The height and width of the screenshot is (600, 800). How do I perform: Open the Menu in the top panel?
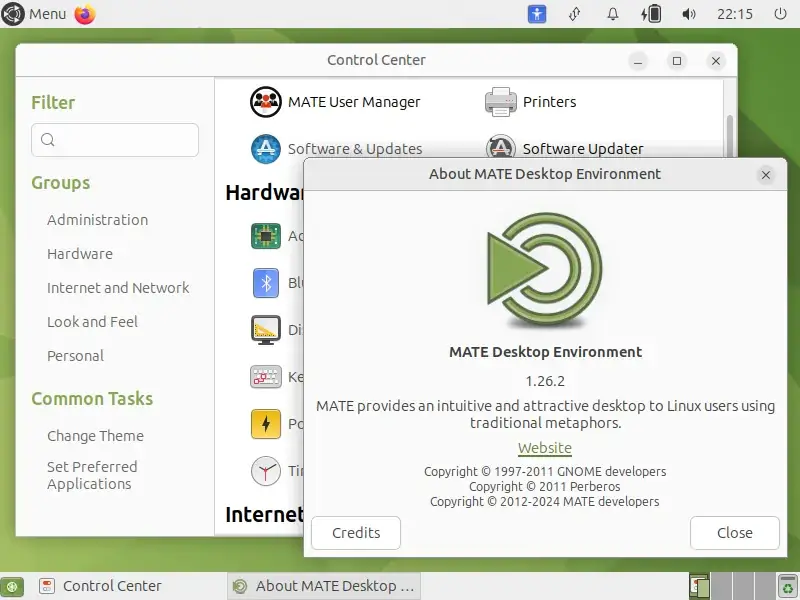click(x=33, y=14)
